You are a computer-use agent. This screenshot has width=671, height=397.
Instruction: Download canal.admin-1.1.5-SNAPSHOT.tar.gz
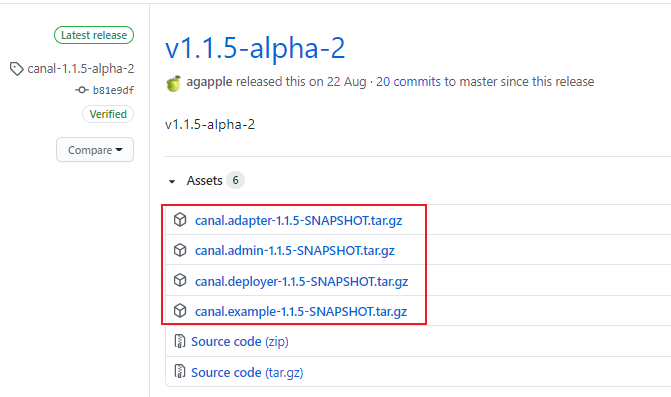point(295,250)
